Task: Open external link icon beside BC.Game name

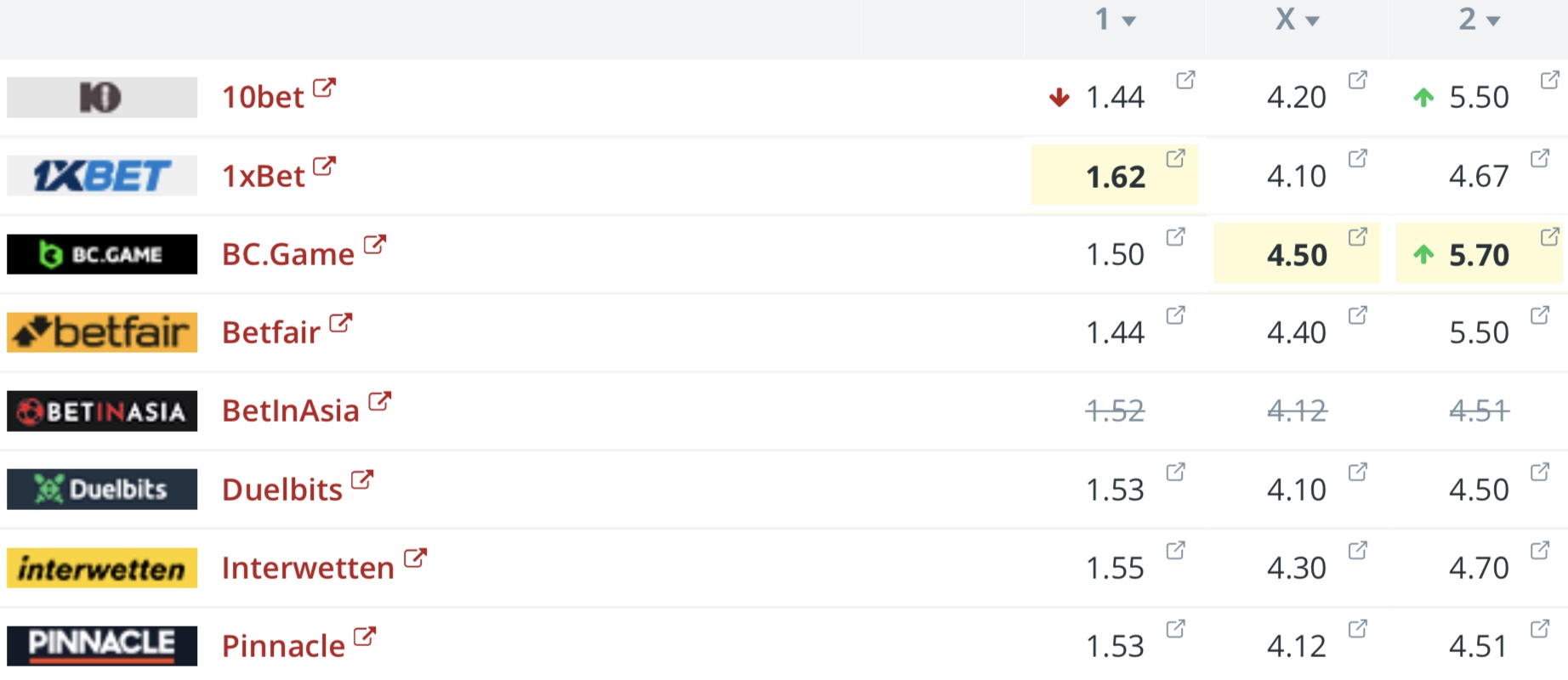Action: (374, 244)
